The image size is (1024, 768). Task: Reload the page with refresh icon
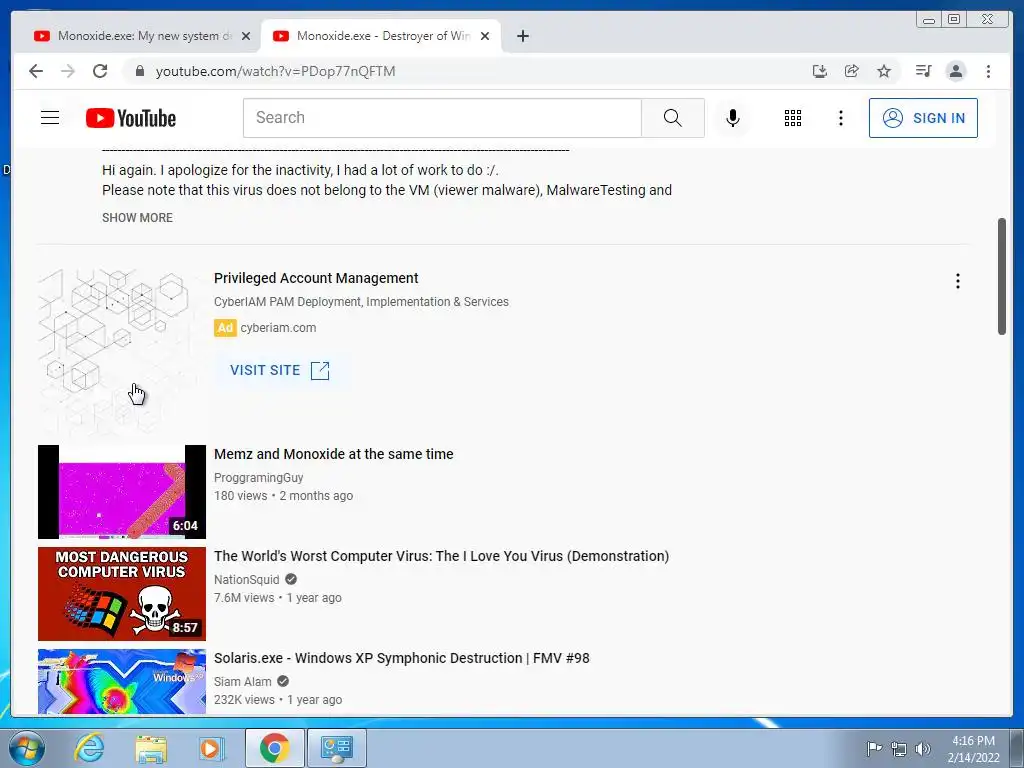click(x=100, y=71)
